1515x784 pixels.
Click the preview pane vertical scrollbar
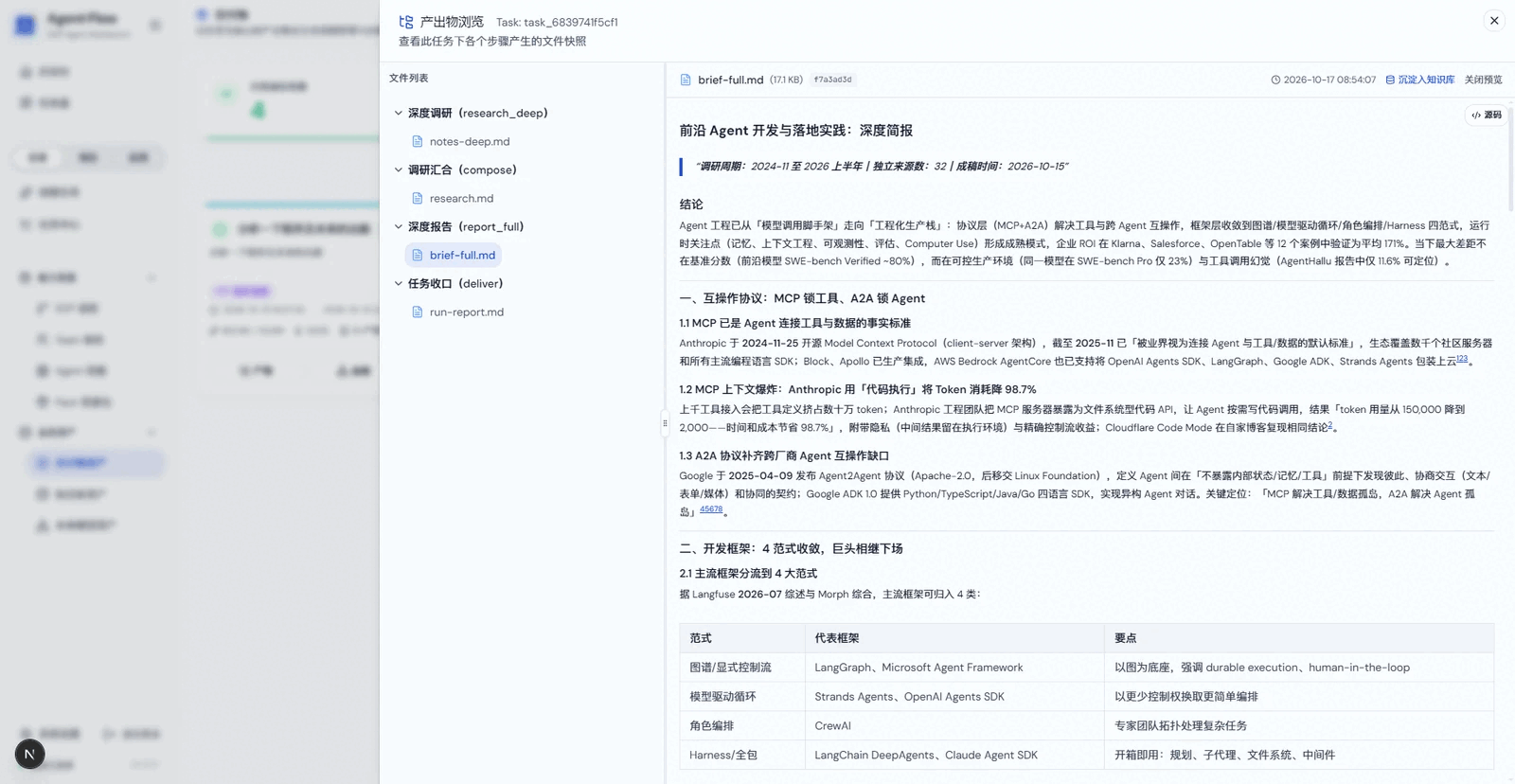click(x=1510, y=161)
